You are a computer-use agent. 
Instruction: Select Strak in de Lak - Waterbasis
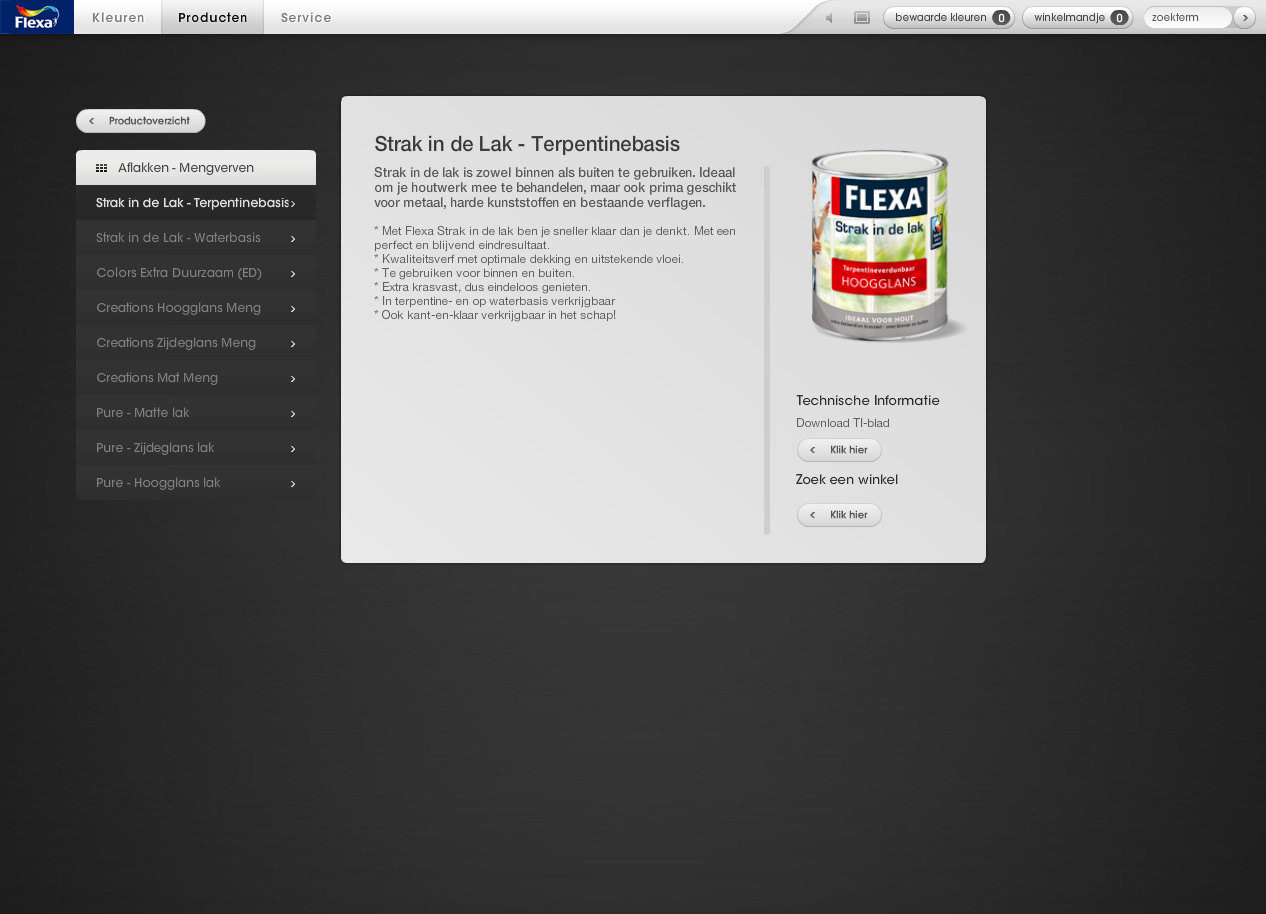[x=196, y=238]
